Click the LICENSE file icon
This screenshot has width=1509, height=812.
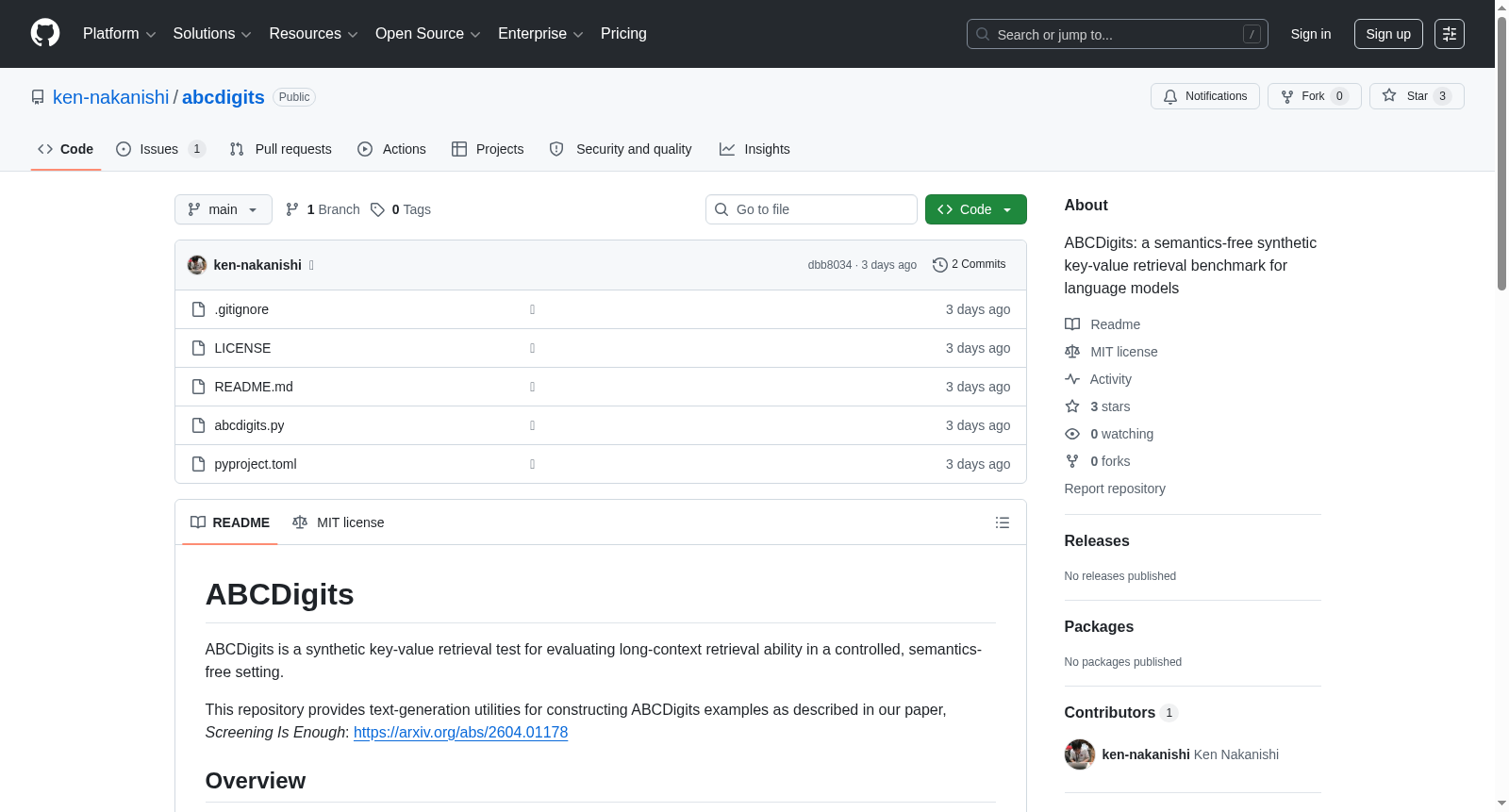(x=198, y=348)
